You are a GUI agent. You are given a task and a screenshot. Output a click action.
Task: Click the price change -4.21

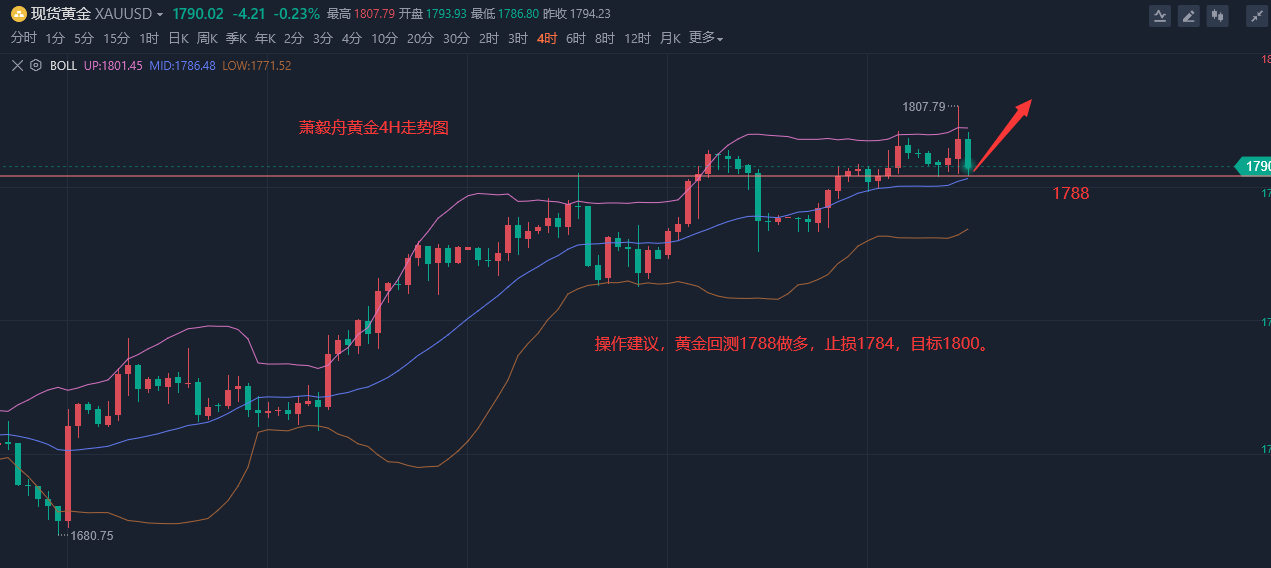coord(249,14)
